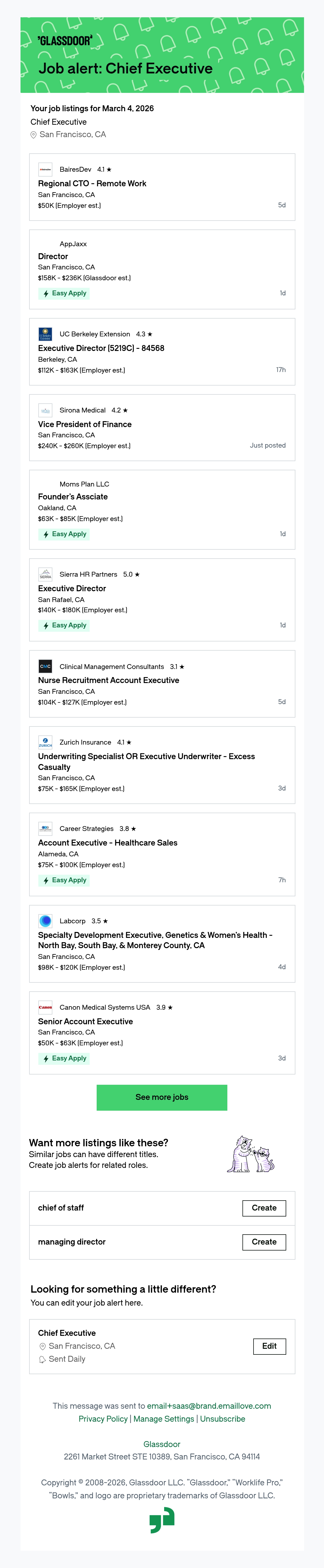Image resolution: width=324 pixels, height=1568 pixels.
Task: Click the $158K - $236K Glassdoor estimate
Action: click(84, 278)
